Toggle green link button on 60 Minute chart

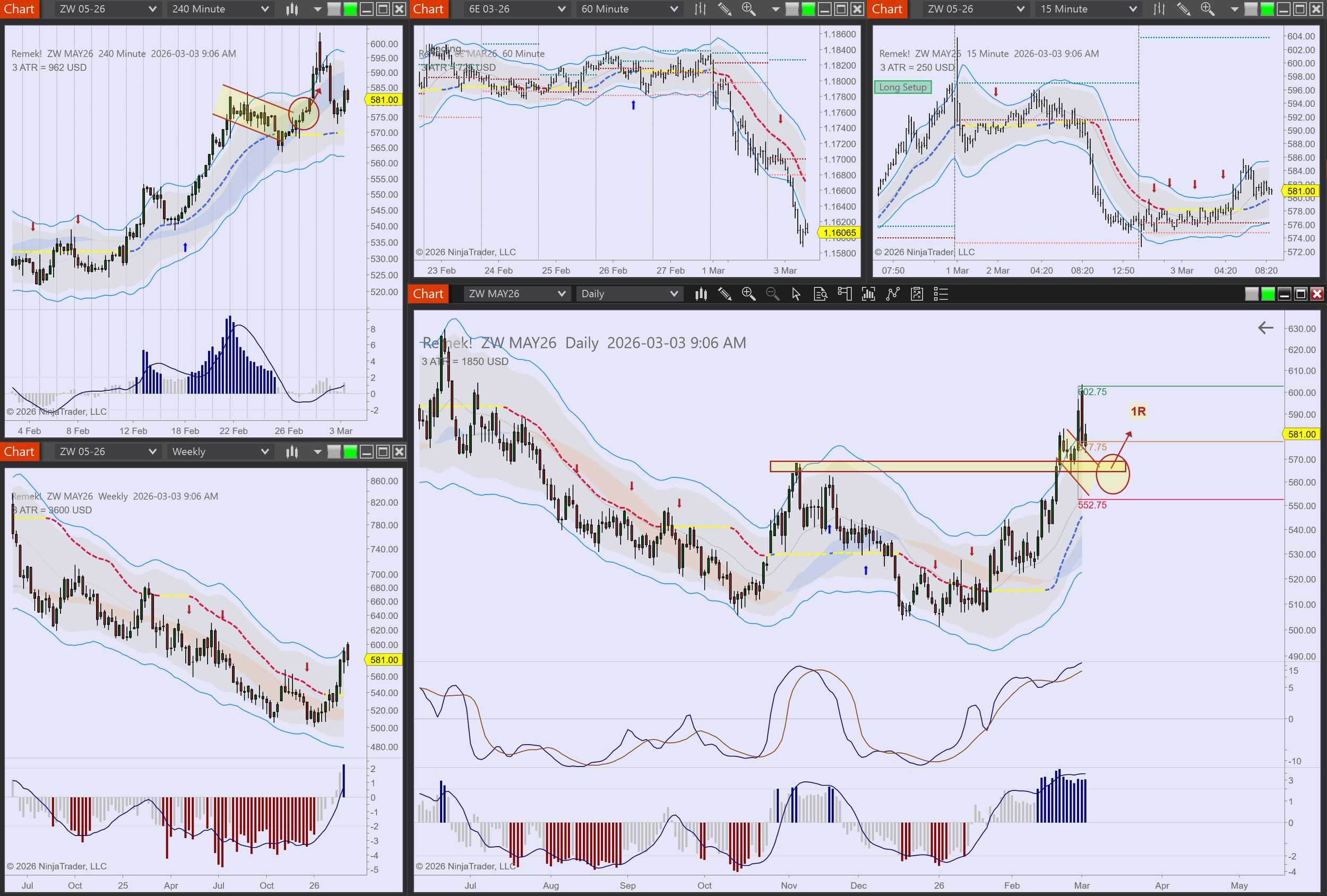point(808,9)
